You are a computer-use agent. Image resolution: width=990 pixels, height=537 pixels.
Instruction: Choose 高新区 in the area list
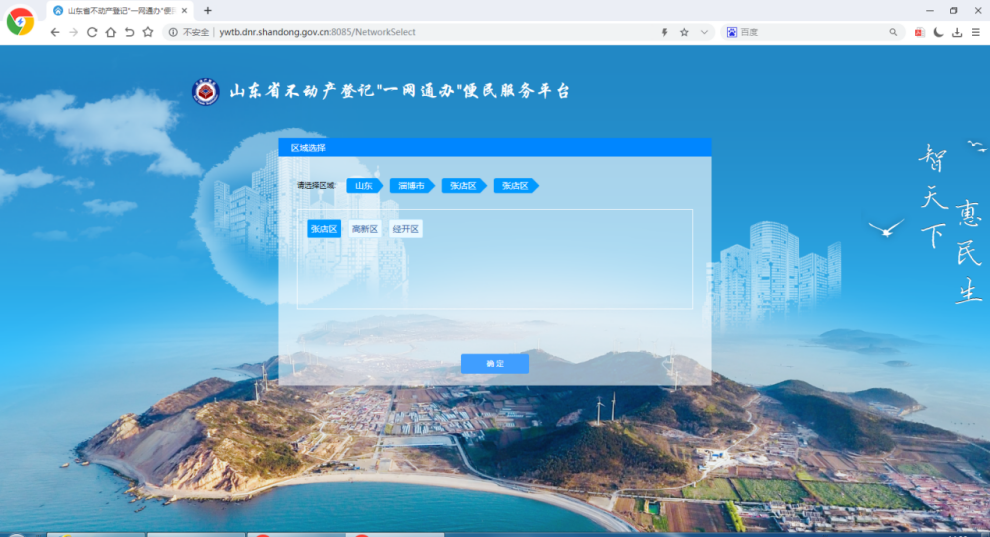365,229
